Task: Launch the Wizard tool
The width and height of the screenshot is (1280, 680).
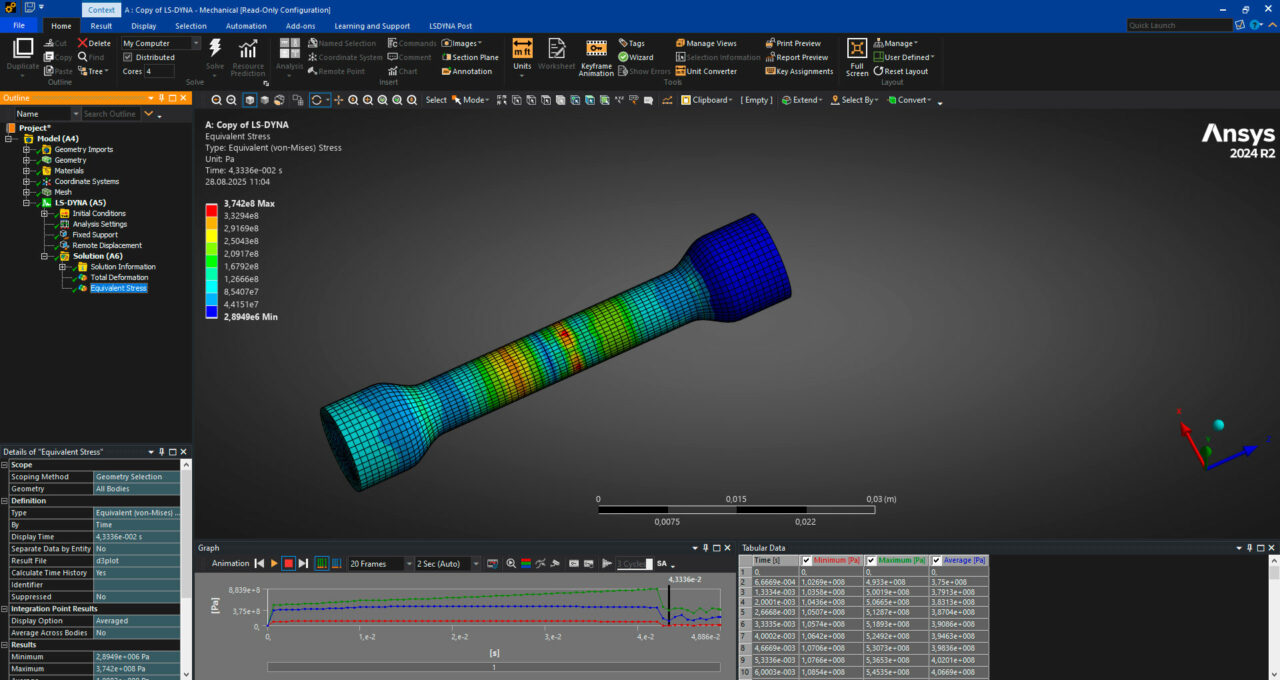Action: [x=635, y=57]
